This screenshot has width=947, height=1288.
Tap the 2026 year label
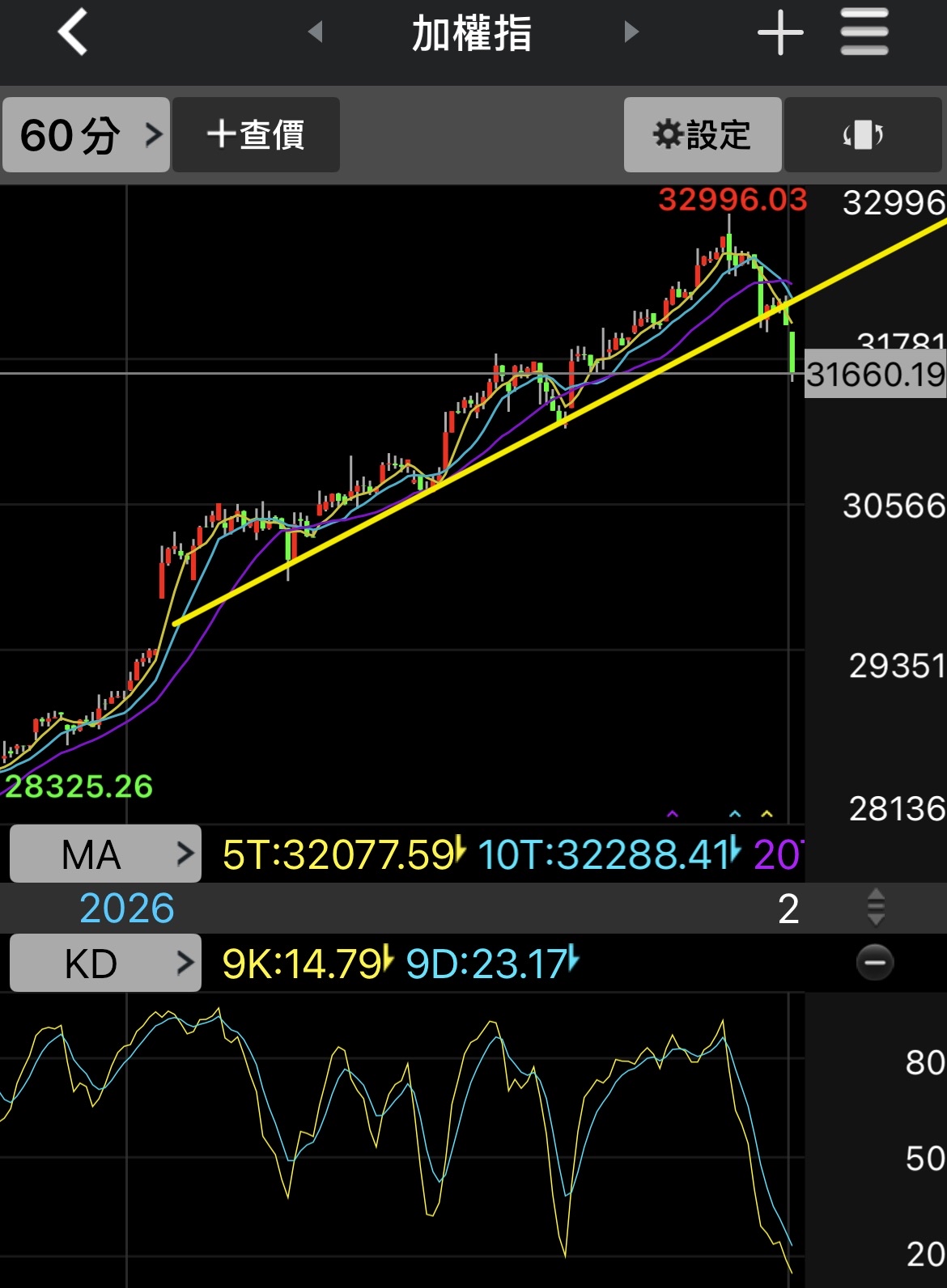click(x=127, y=909)
